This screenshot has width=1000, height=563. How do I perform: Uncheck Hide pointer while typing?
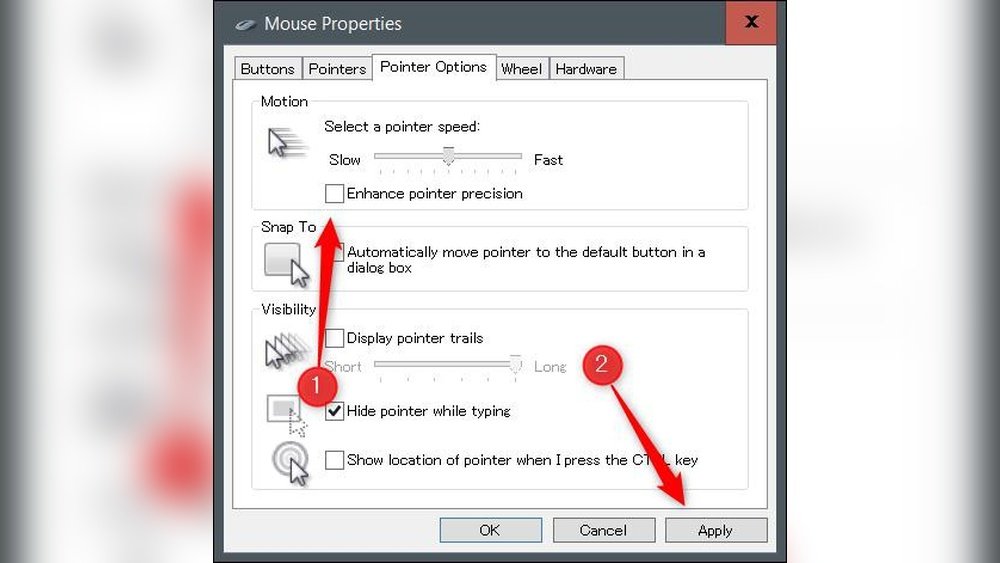coord(335,411)
